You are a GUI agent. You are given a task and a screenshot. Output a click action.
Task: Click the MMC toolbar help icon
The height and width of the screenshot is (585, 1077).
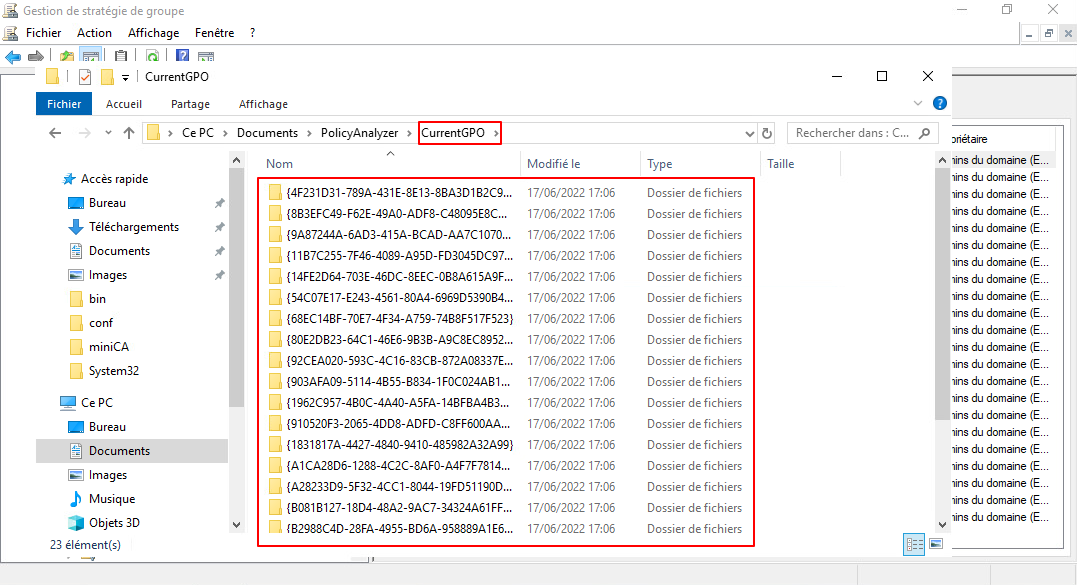[183, 56]
